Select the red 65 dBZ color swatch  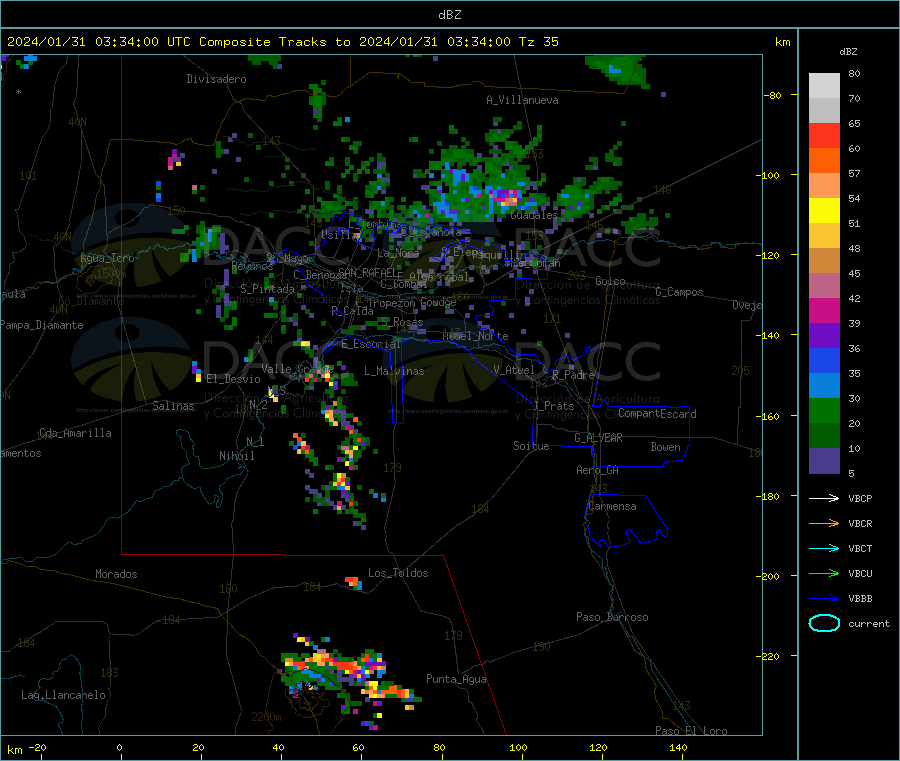point(824,135)
